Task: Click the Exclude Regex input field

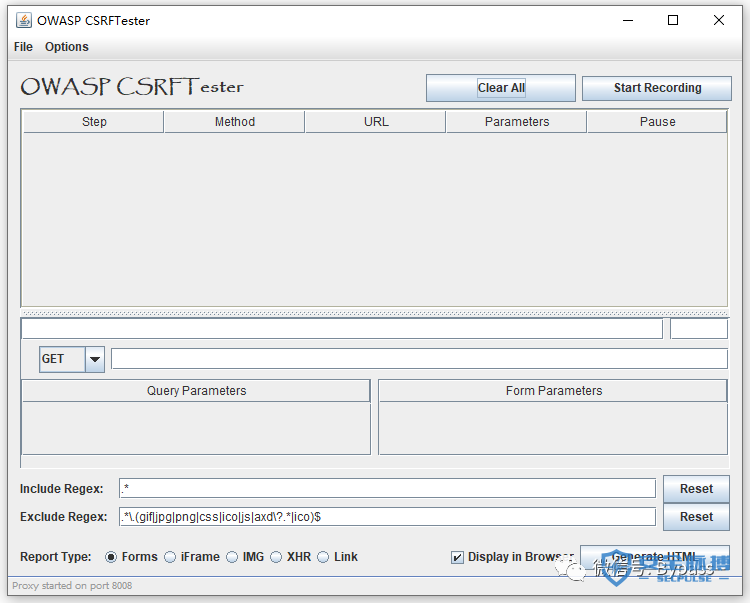Action: pyautogui.click(x=387, y=517)
